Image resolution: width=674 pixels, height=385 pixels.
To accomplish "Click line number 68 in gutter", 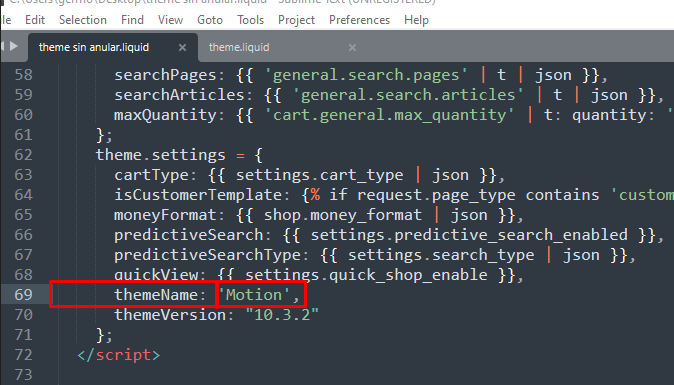I will click(x=24, y=275).
